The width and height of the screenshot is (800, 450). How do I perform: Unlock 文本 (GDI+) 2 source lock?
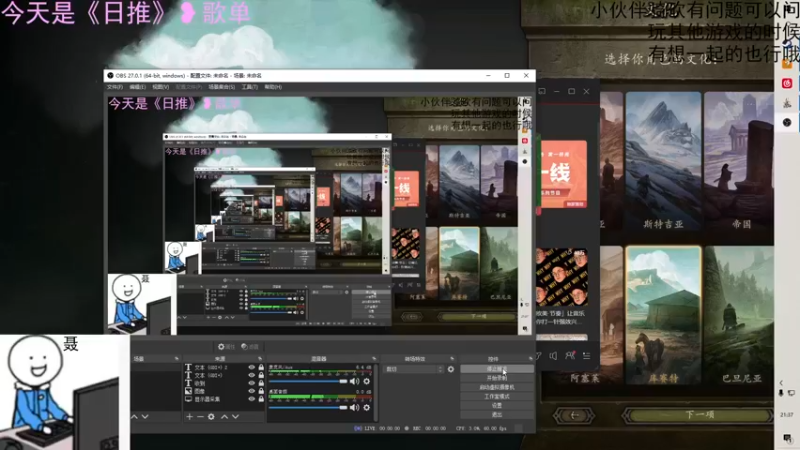(261, 367)
